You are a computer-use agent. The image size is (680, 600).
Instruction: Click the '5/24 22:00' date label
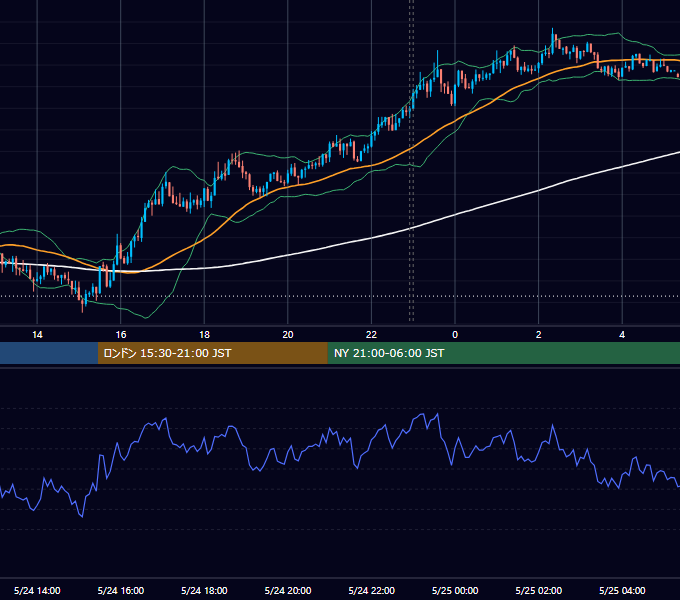tap(372, 590)
